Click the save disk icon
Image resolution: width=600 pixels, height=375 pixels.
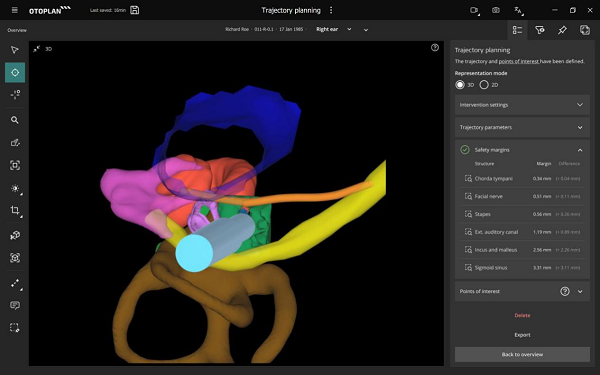point(135,10)
